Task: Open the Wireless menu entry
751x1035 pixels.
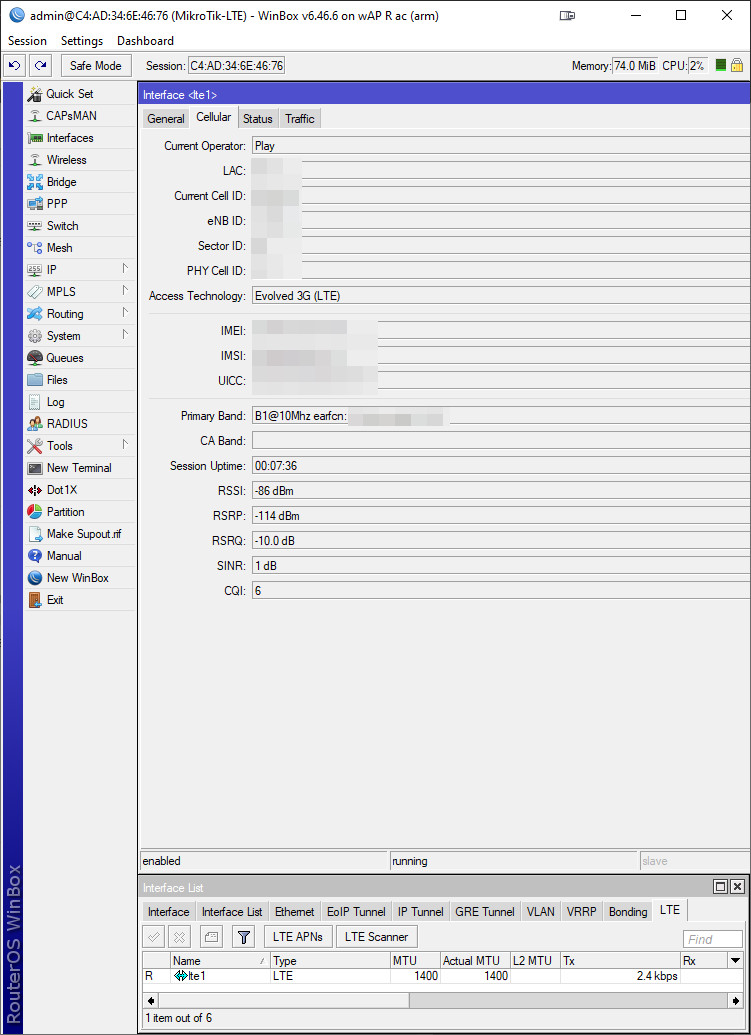Action: click(80, 160)
